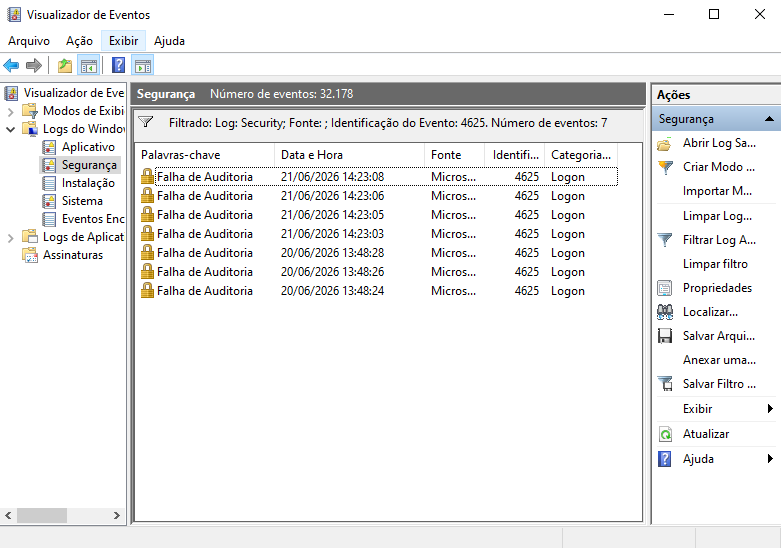The height and width of the screenshot is (548, 781).
Task: Toggle the action pane toolbar icon
Action: coord(142,65)
